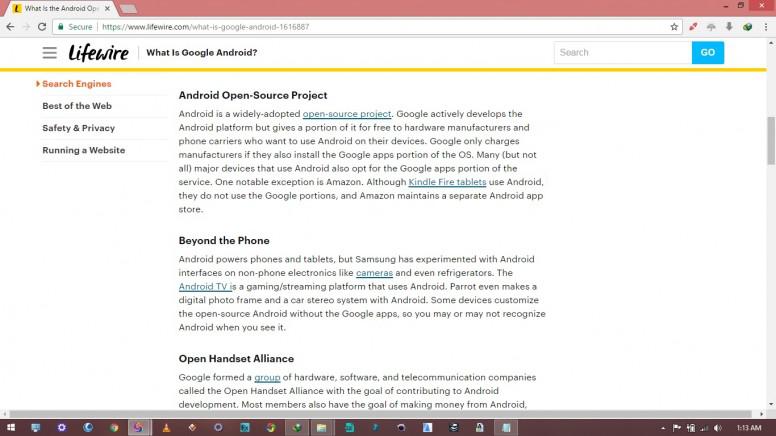Click the vertical scrollbar thumb
This screenshot has width=776, height=436.
[x=771, y=141]
